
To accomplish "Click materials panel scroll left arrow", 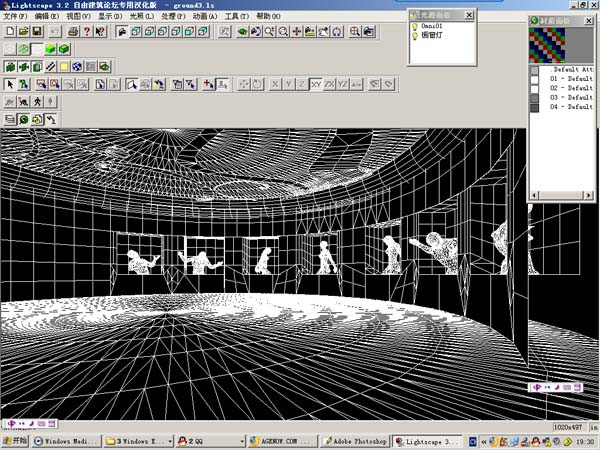I will tap(534, 196).
